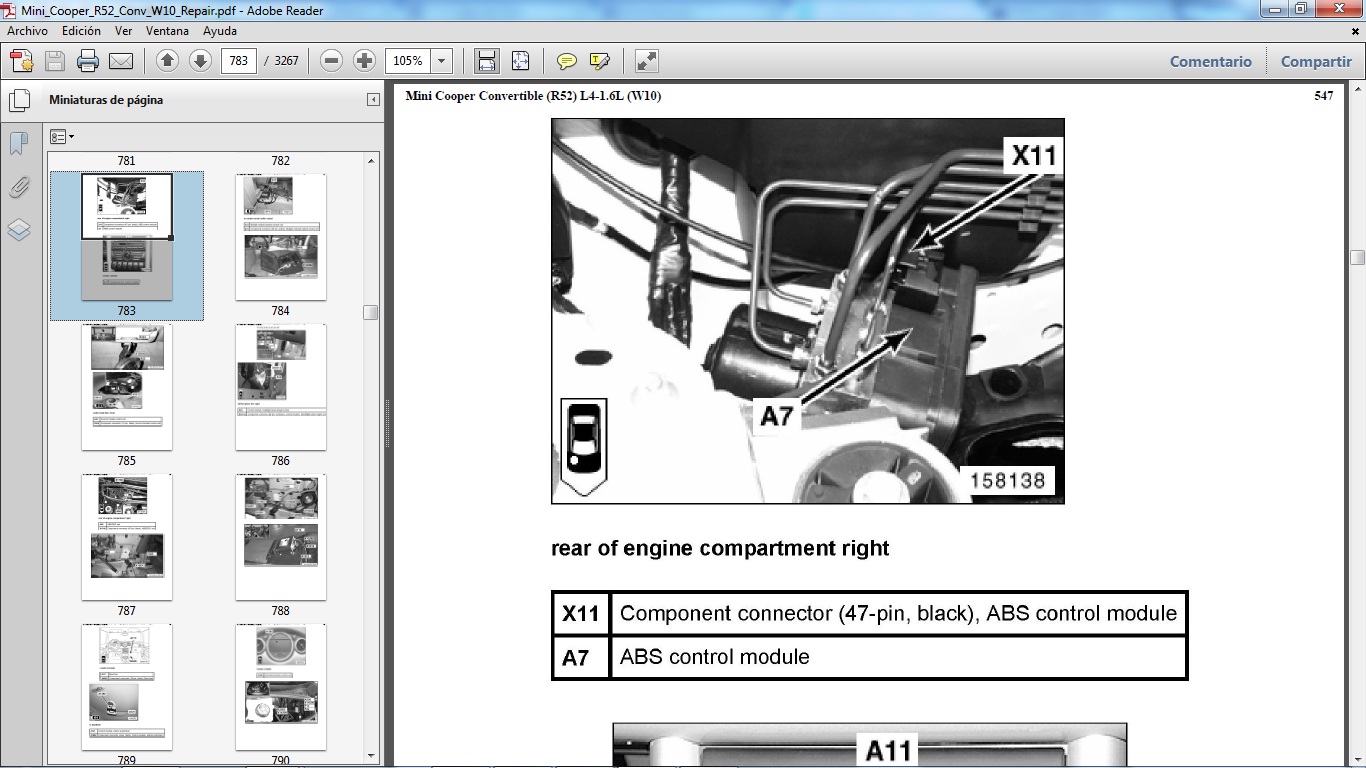The height and width of the screenshot is (768, 1366).
Task: Select page 786 thumbnail
Action: (x=281, y=387)
